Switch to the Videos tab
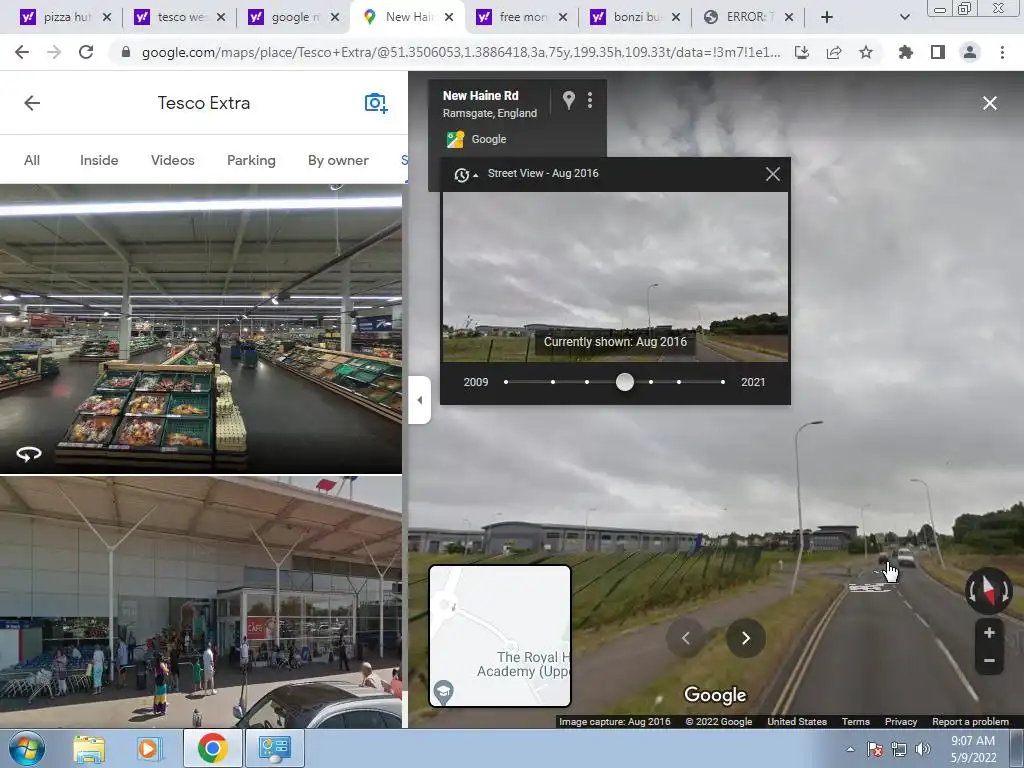The image size is (1024, 768). (x=172, y=160)
